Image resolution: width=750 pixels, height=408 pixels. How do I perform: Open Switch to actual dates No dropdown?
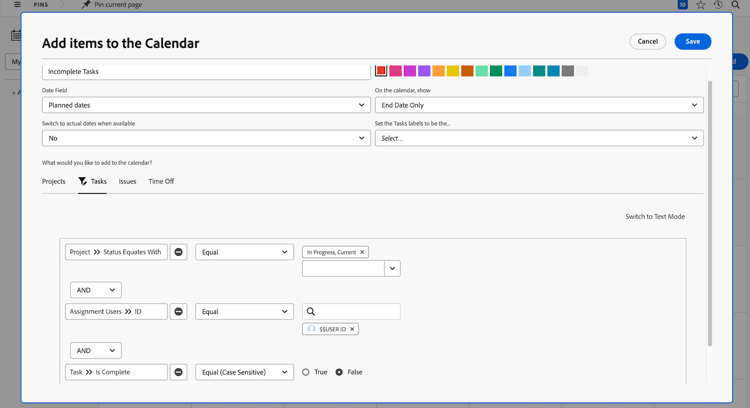click(x=206, y=138)
